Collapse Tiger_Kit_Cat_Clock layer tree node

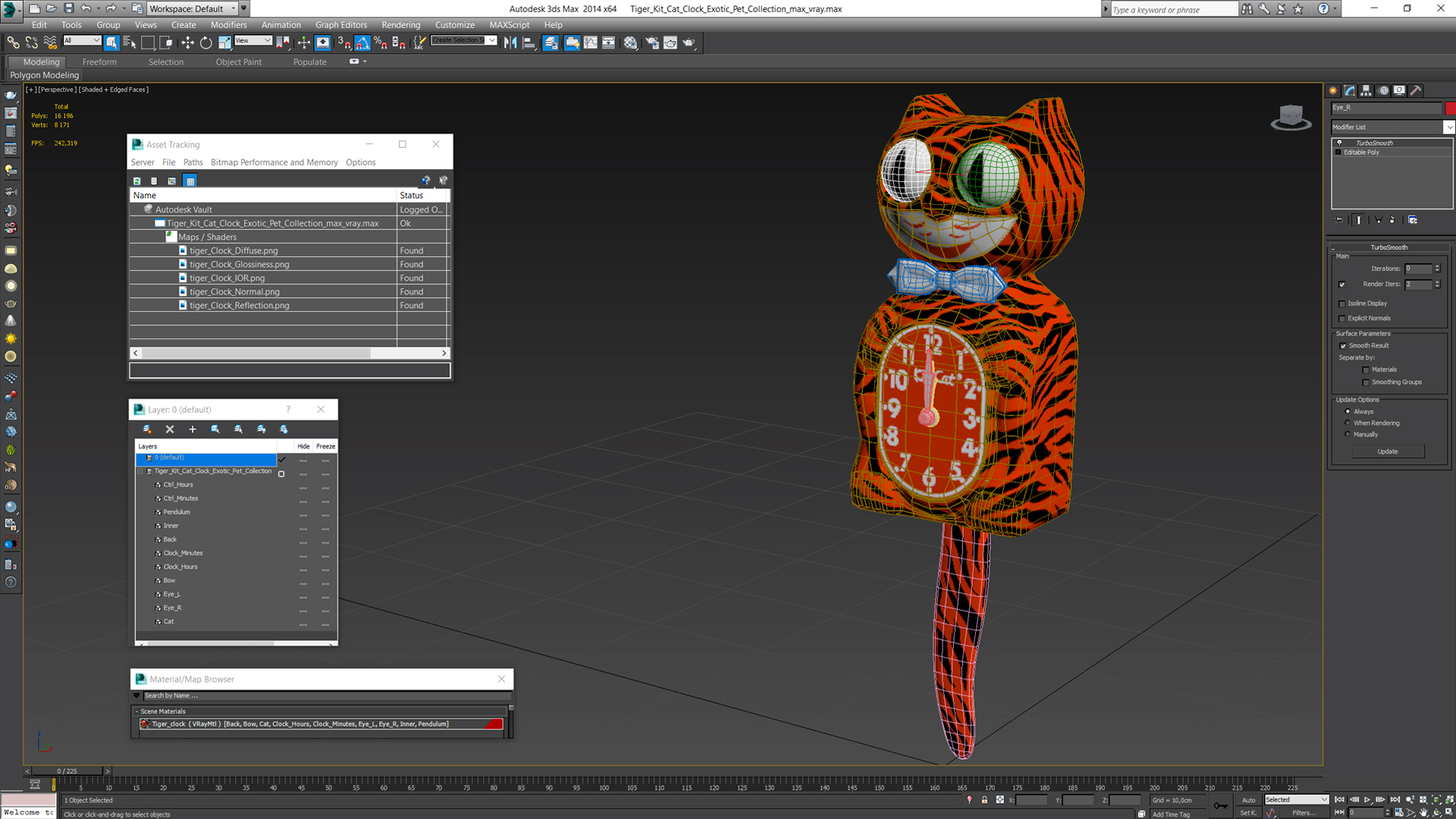(x=140, y=472)
